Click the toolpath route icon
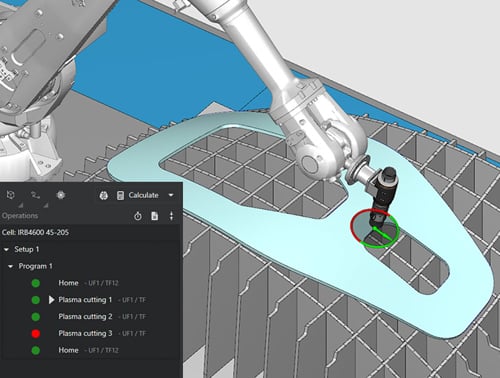The image size is (500, 378). click(x=35, y=195)
